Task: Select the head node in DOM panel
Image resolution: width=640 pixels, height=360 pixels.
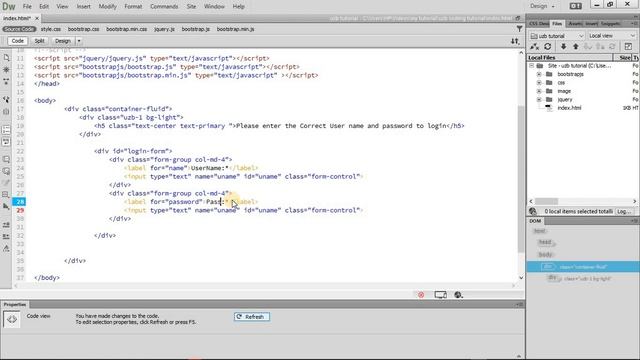Action: [545, 242]
